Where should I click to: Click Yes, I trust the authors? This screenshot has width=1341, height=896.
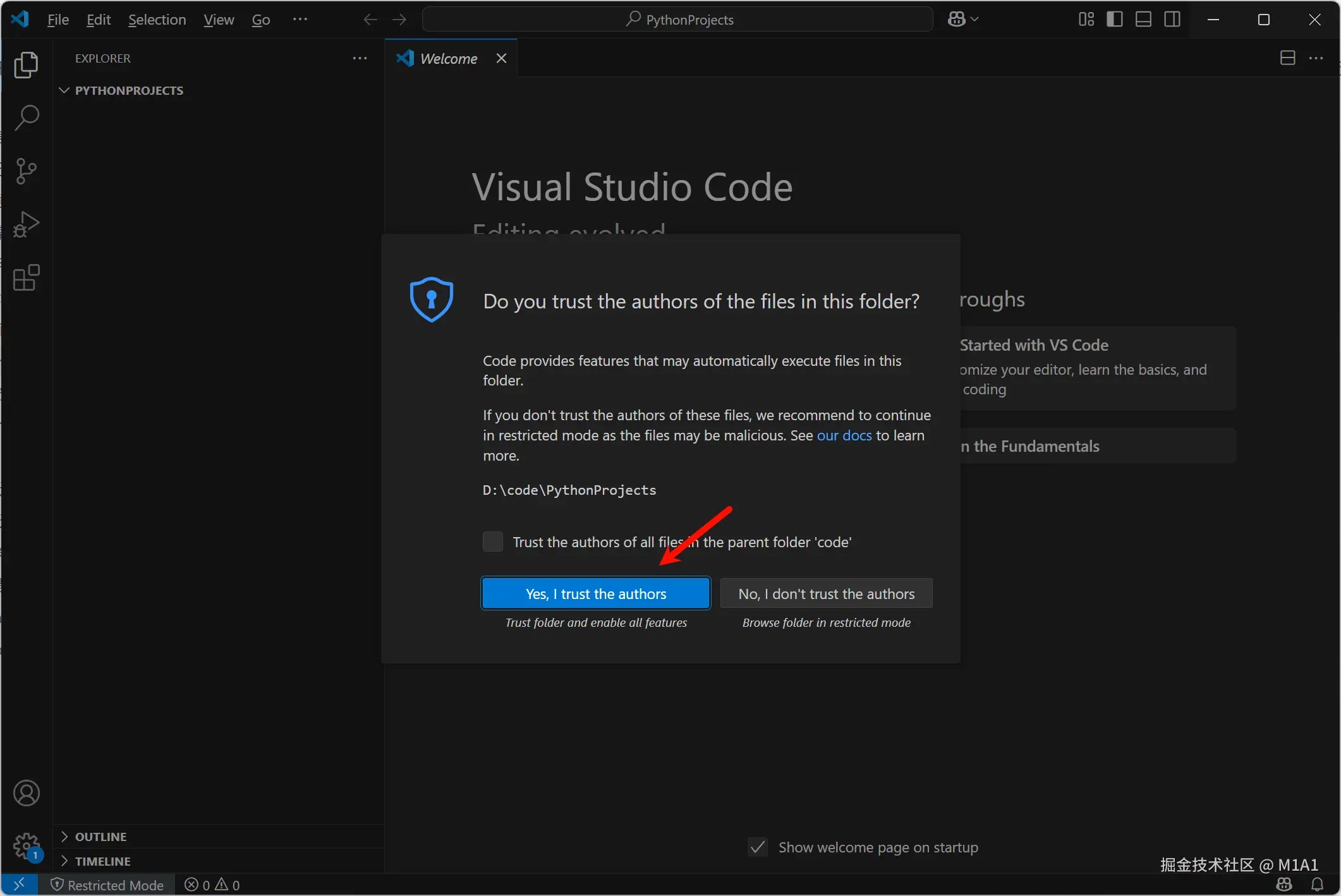596,593
